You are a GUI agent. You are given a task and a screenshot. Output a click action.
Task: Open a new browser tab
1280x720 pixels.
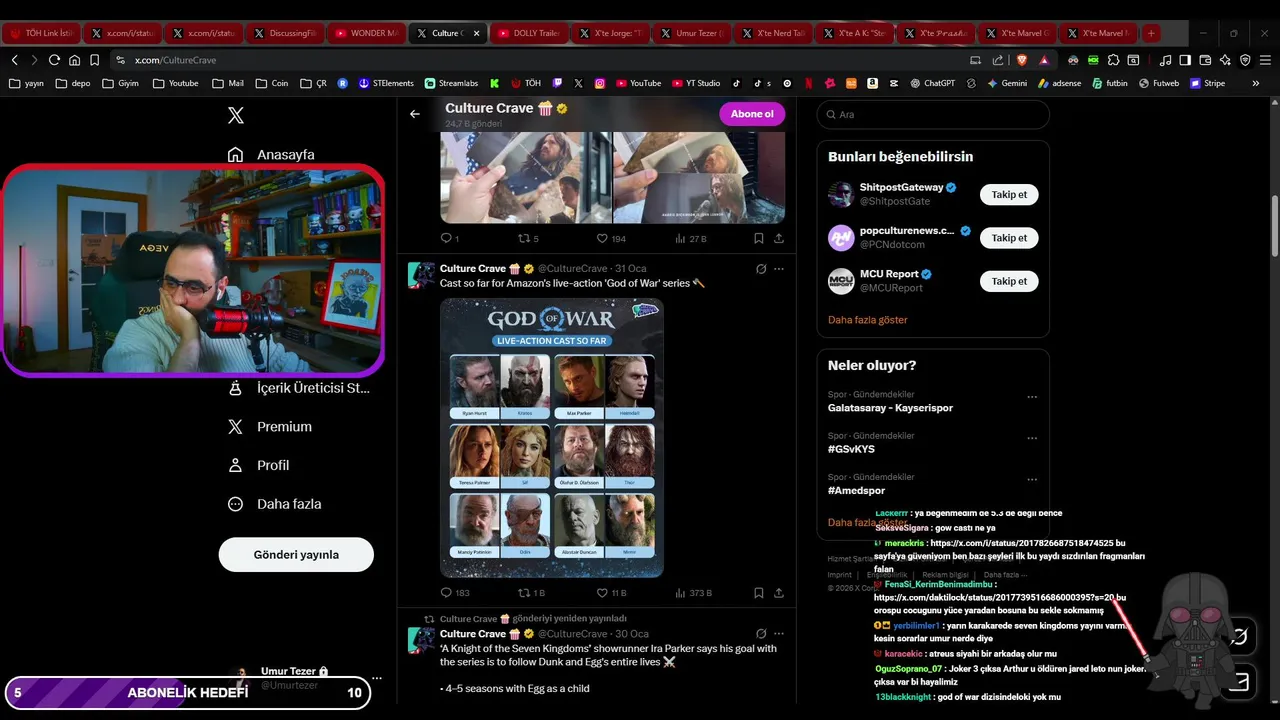pyautogui.click(x=1151, y=33)
